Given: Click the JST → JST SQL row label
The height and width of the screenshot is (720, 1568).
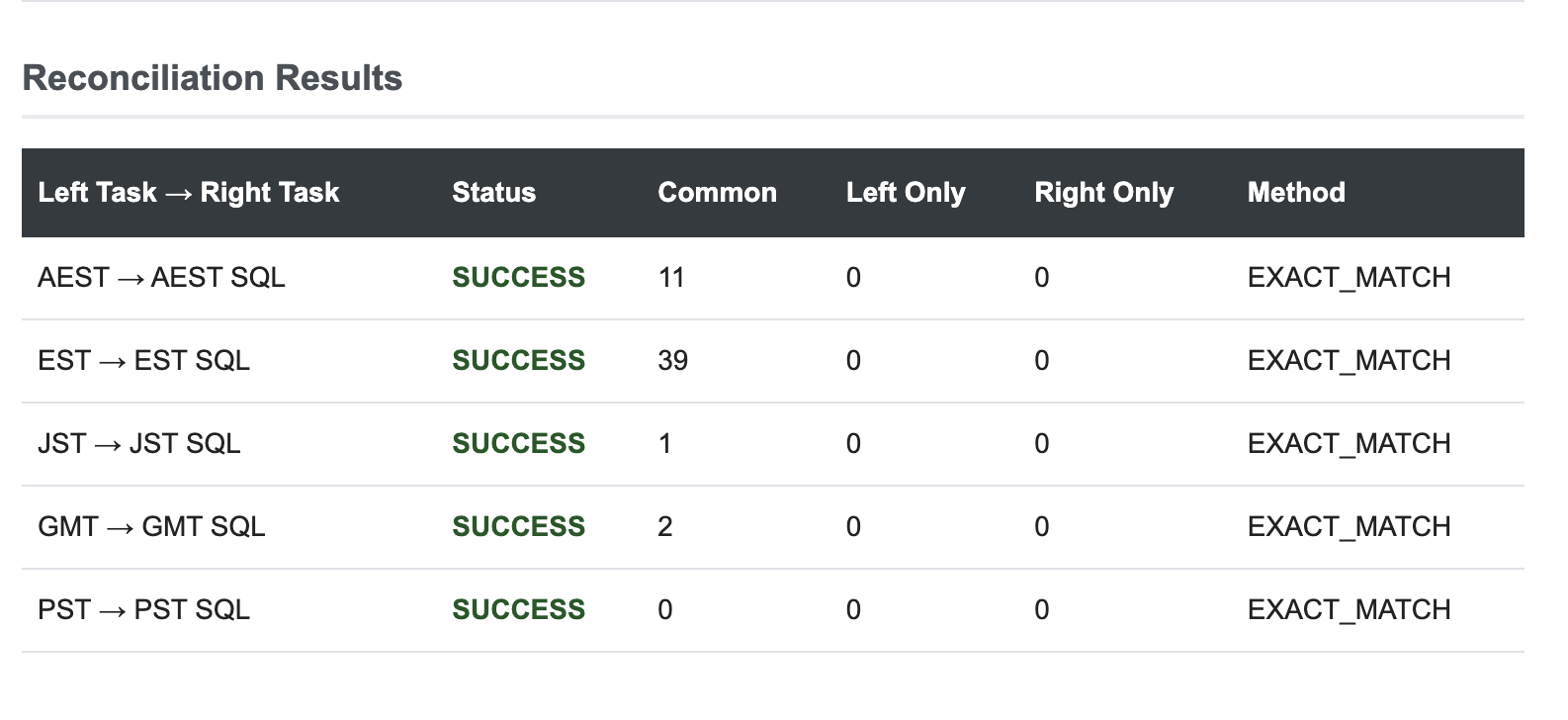Looking at the screenshot, I should (x=138, y=444).
